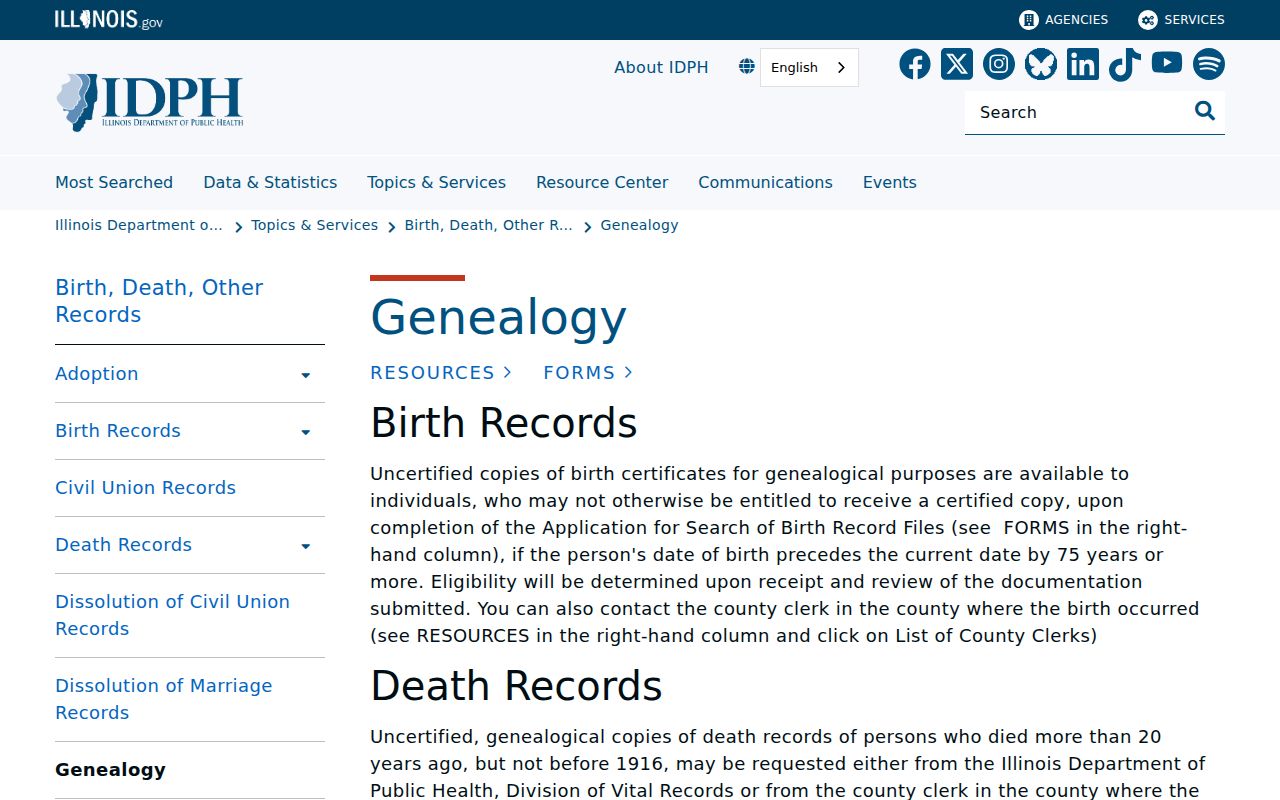Image resolution: width=1280 pixels, height=800 pixels.
Task: Open the Instagram social icon
Action: [x=999, y=65]
